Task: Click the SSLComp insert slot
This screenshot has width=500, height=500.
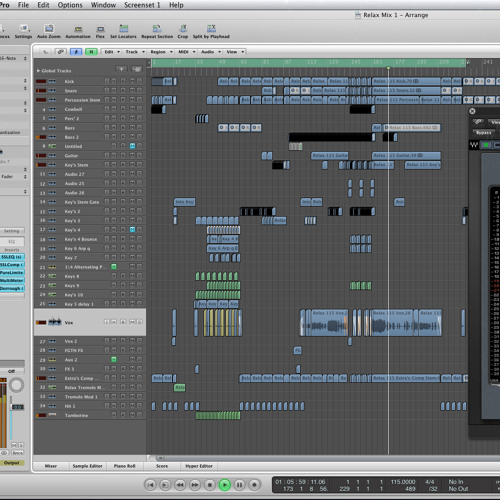Action: pyautogui.click(x=12, y=265)
